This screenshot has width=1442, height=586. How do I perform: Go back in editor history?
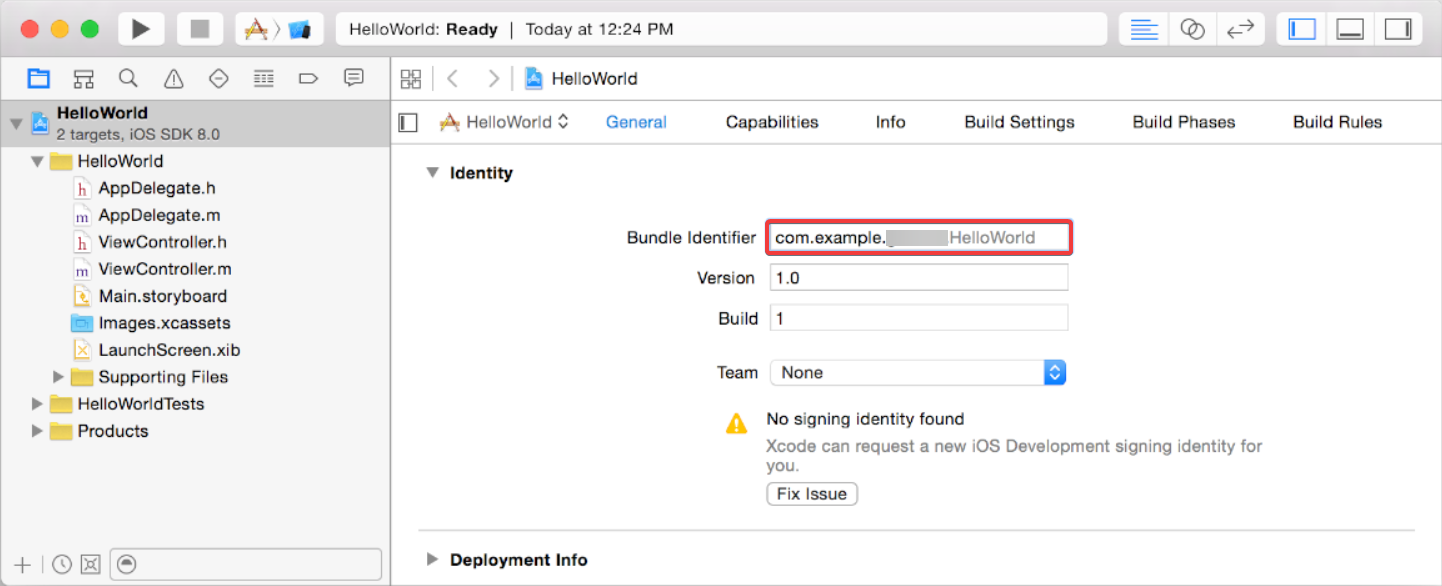(452, 79)
